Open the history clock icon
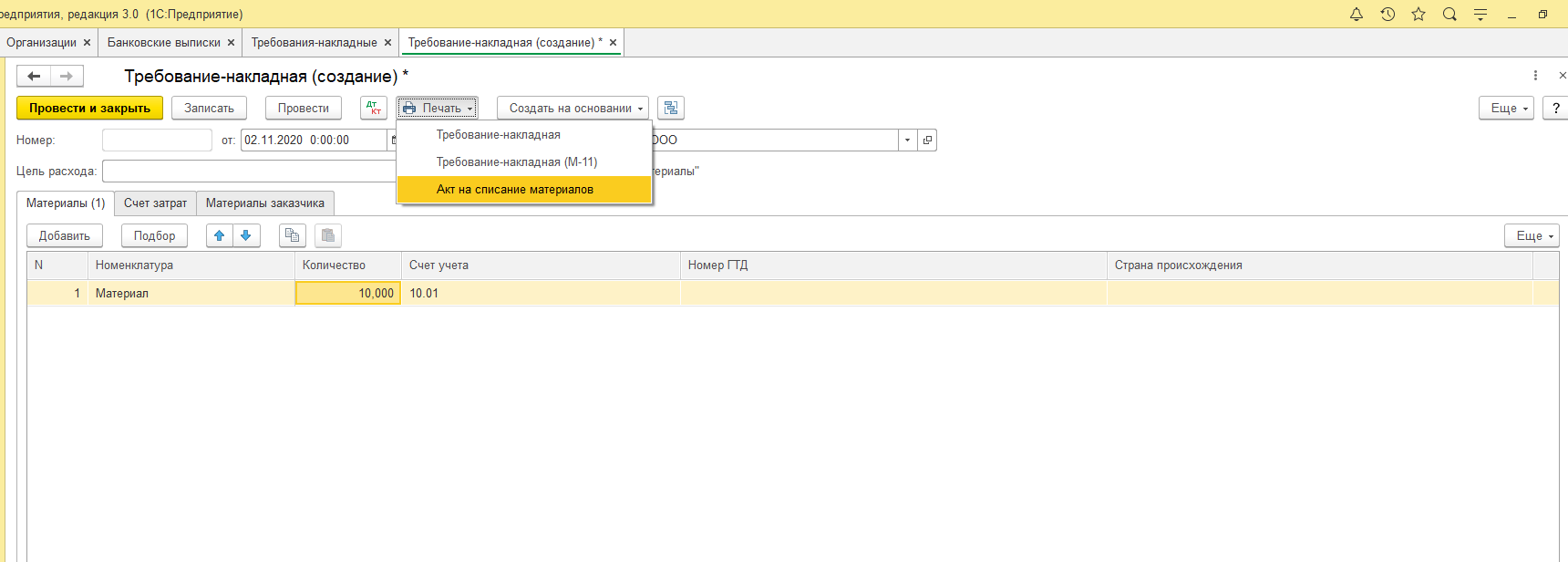 pyautogui.click(x=1387, y=14)
